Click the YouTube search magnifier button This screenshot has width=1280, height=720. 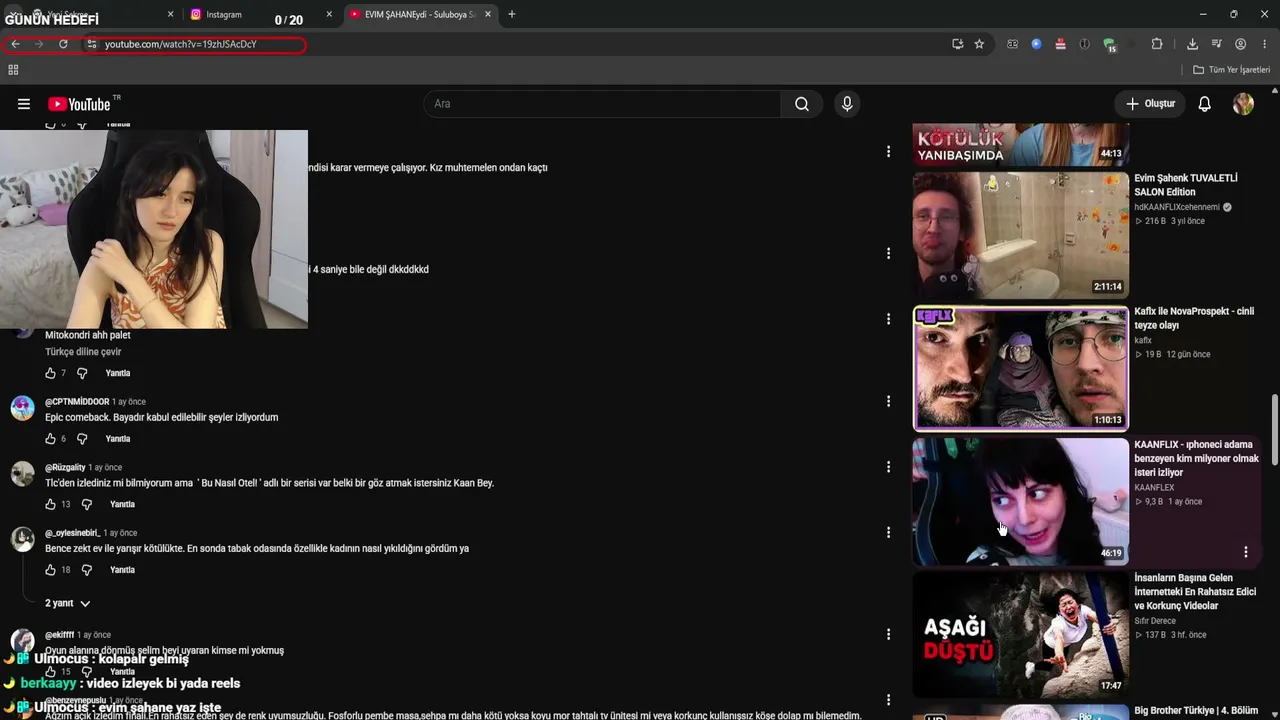pos(802,104)
